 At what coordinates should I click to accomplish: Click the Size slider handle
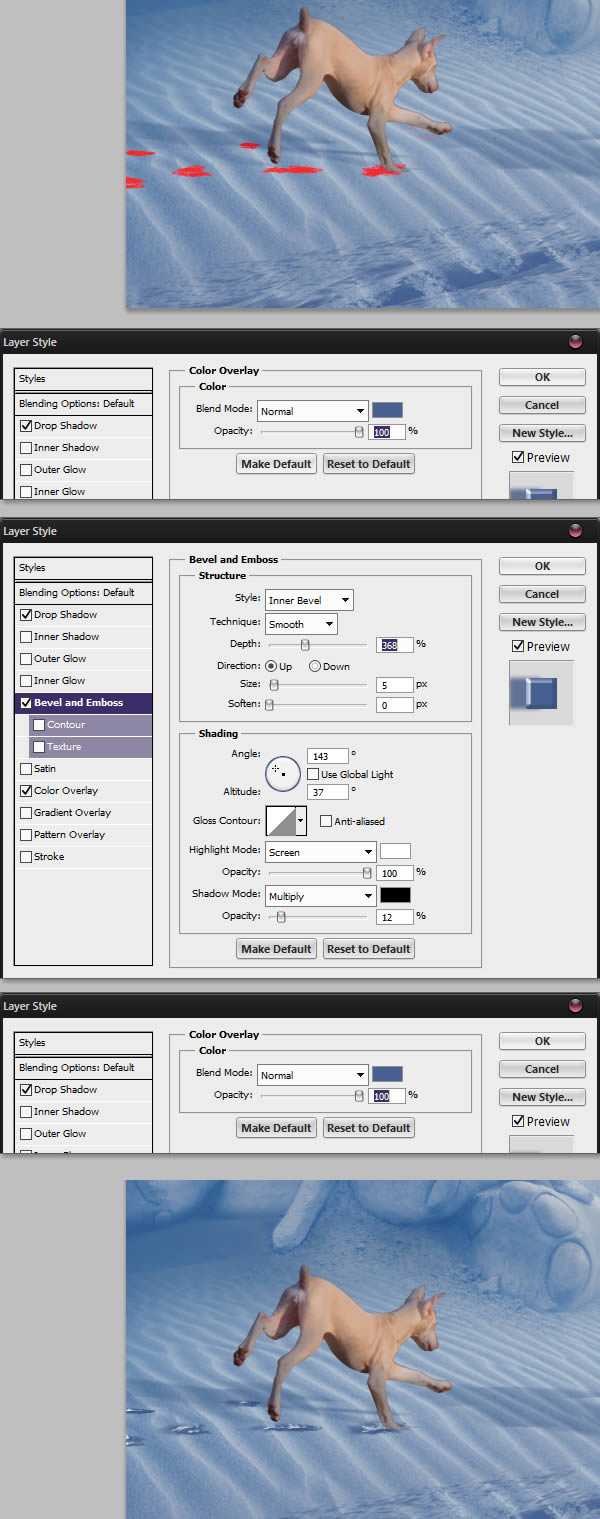(x=273, y=685)
